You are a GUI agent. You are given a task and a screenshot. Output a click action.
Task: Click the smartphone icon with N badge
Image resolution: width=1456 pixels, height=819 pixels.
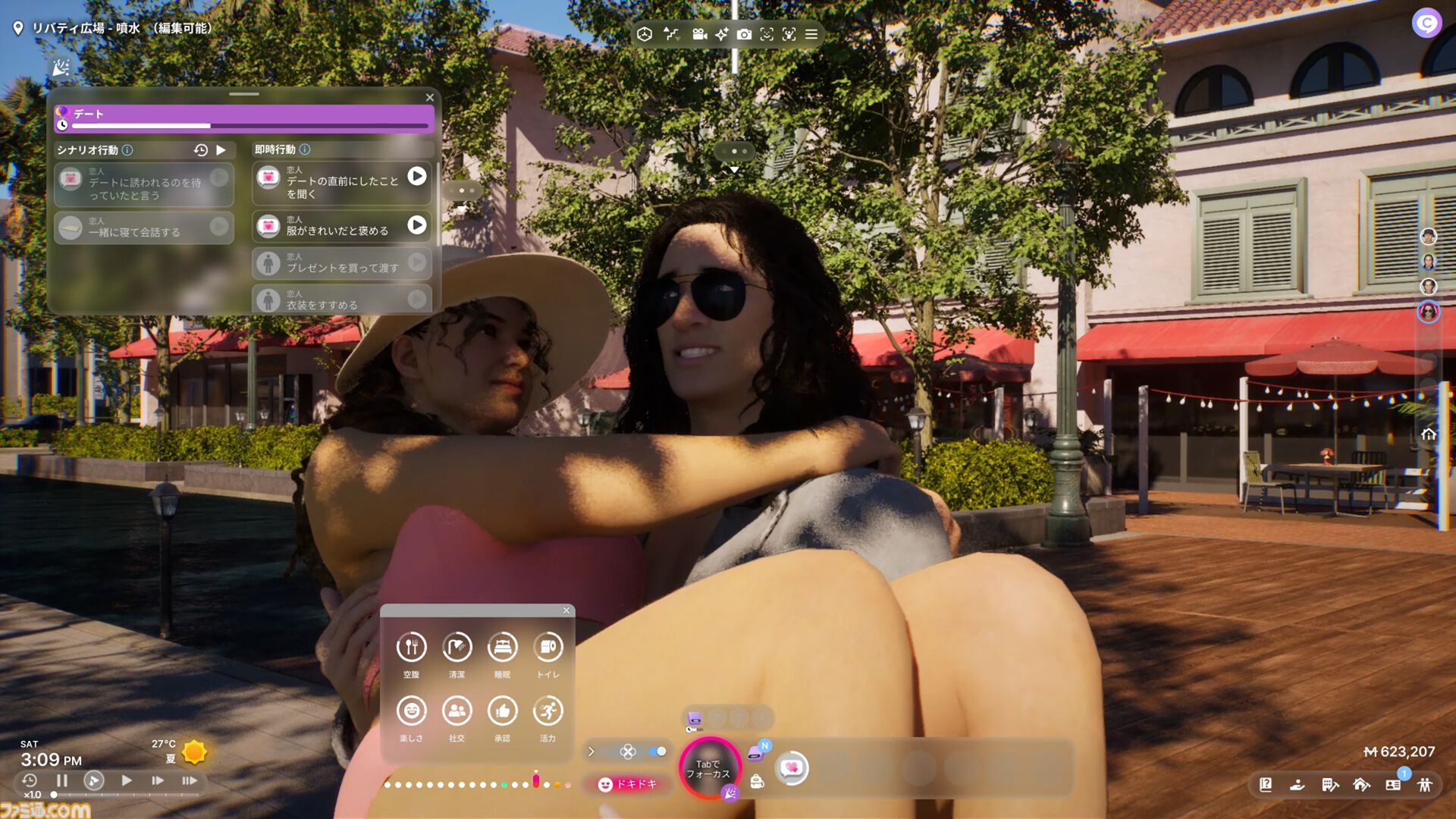coord(755,752)
